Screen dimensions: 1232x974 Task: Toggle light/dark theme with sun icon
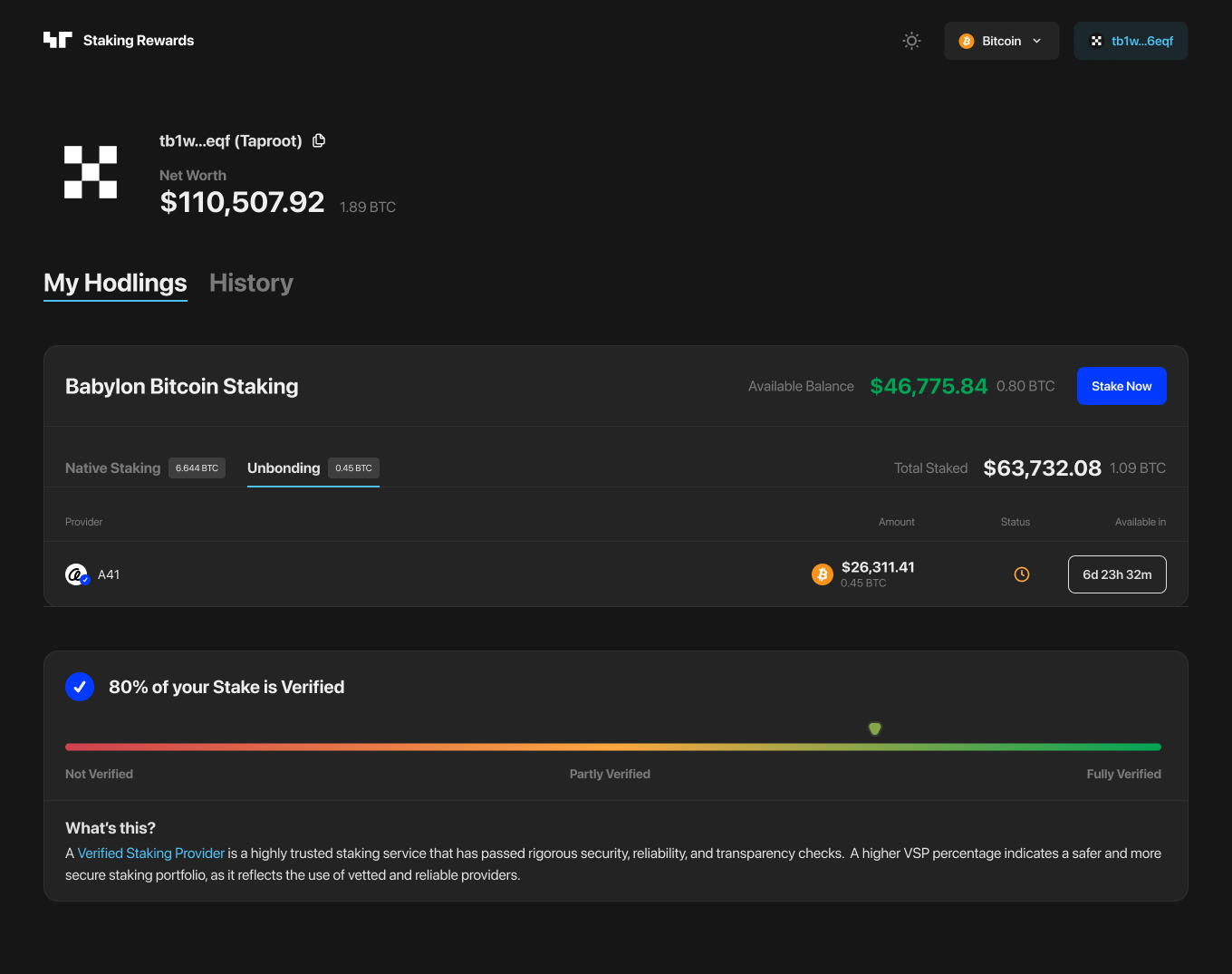912,41
